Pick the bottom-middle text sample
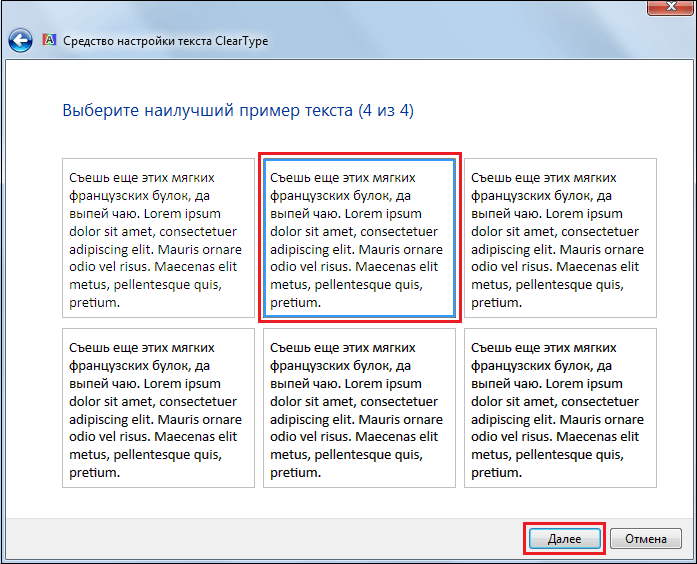The width and height of the screenshot is (697, 564). tap(359, 408)
